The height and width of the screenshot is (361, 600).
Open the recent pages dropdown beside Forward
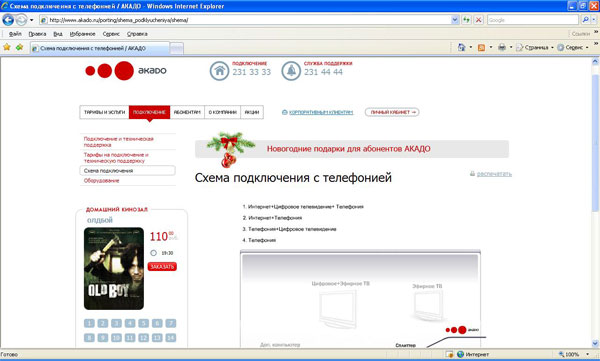pyautogui.click(x=31, y=20)
